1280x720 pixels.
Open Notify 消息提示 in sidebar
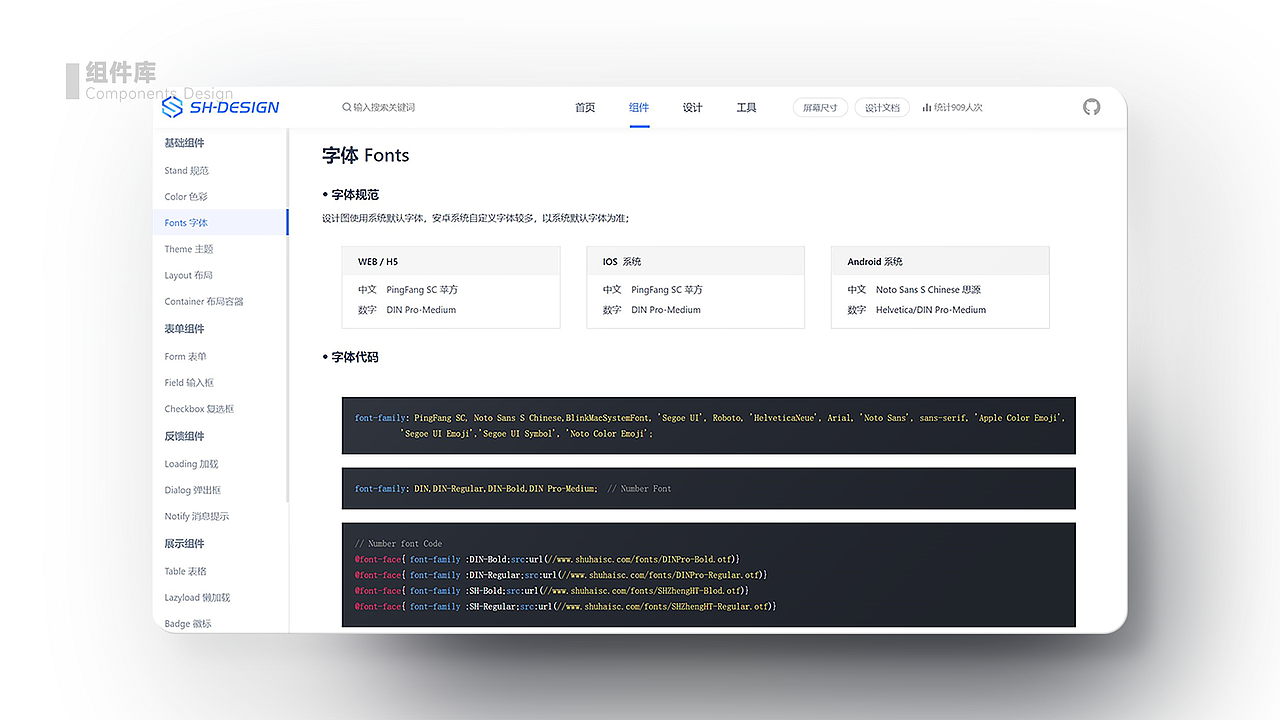pos(197,516)
